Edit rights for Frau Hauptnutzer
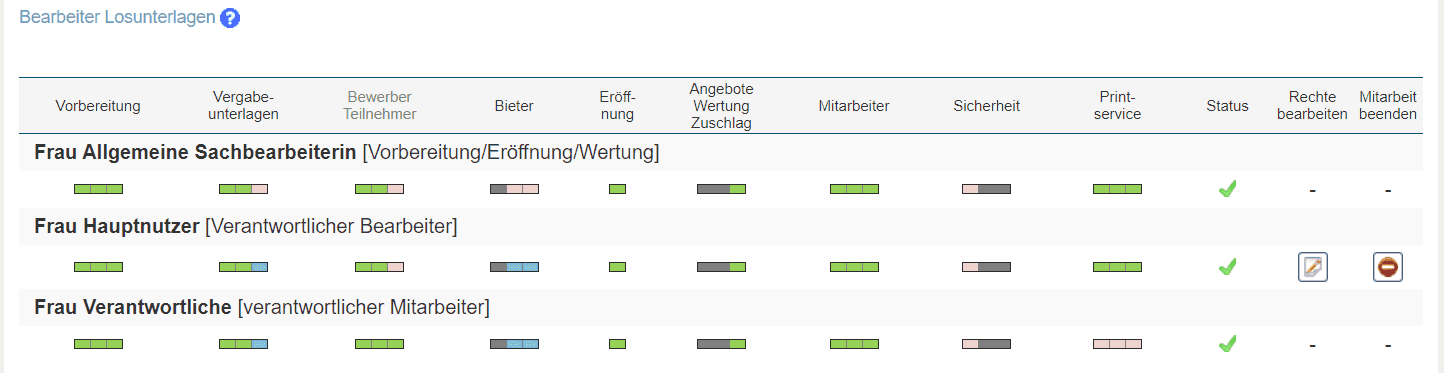Image resolution: width=1444 pixels, height=373 pixels. (x=1313, y=267)
